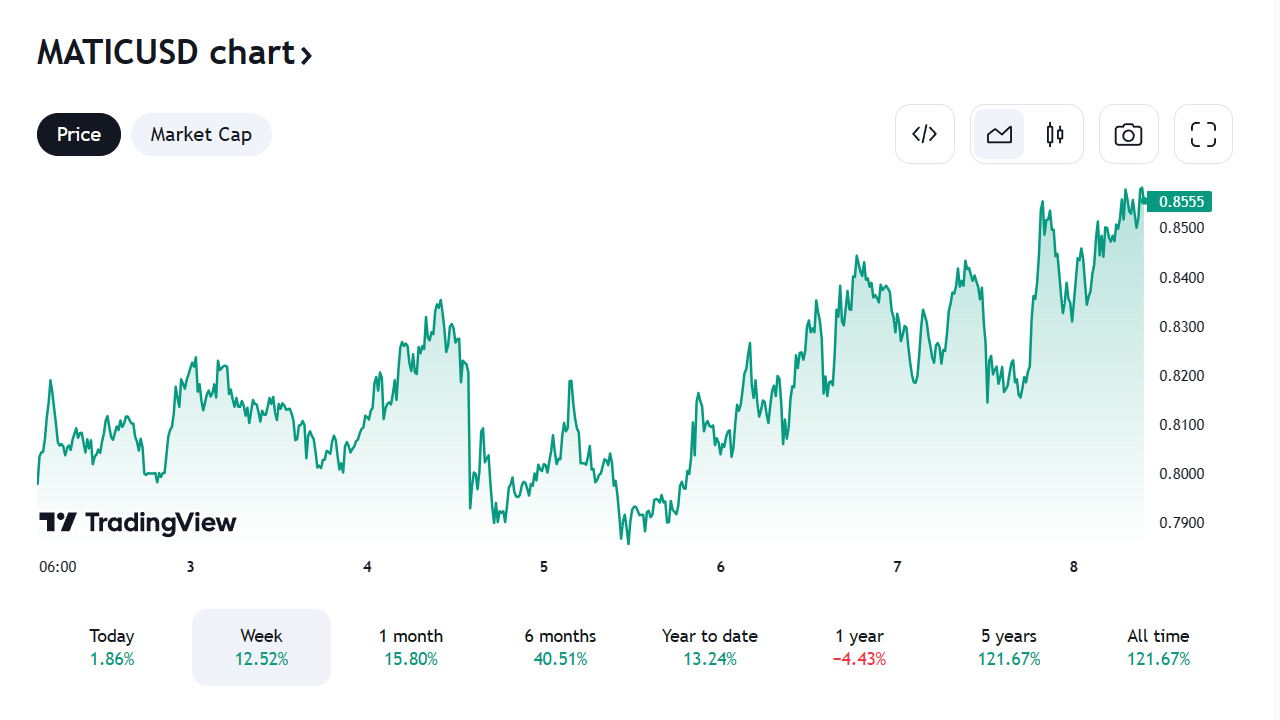Viewport: 1280px width, 720px height.
Task: Select the Market Cap toggle
Action: coord(201,134)
